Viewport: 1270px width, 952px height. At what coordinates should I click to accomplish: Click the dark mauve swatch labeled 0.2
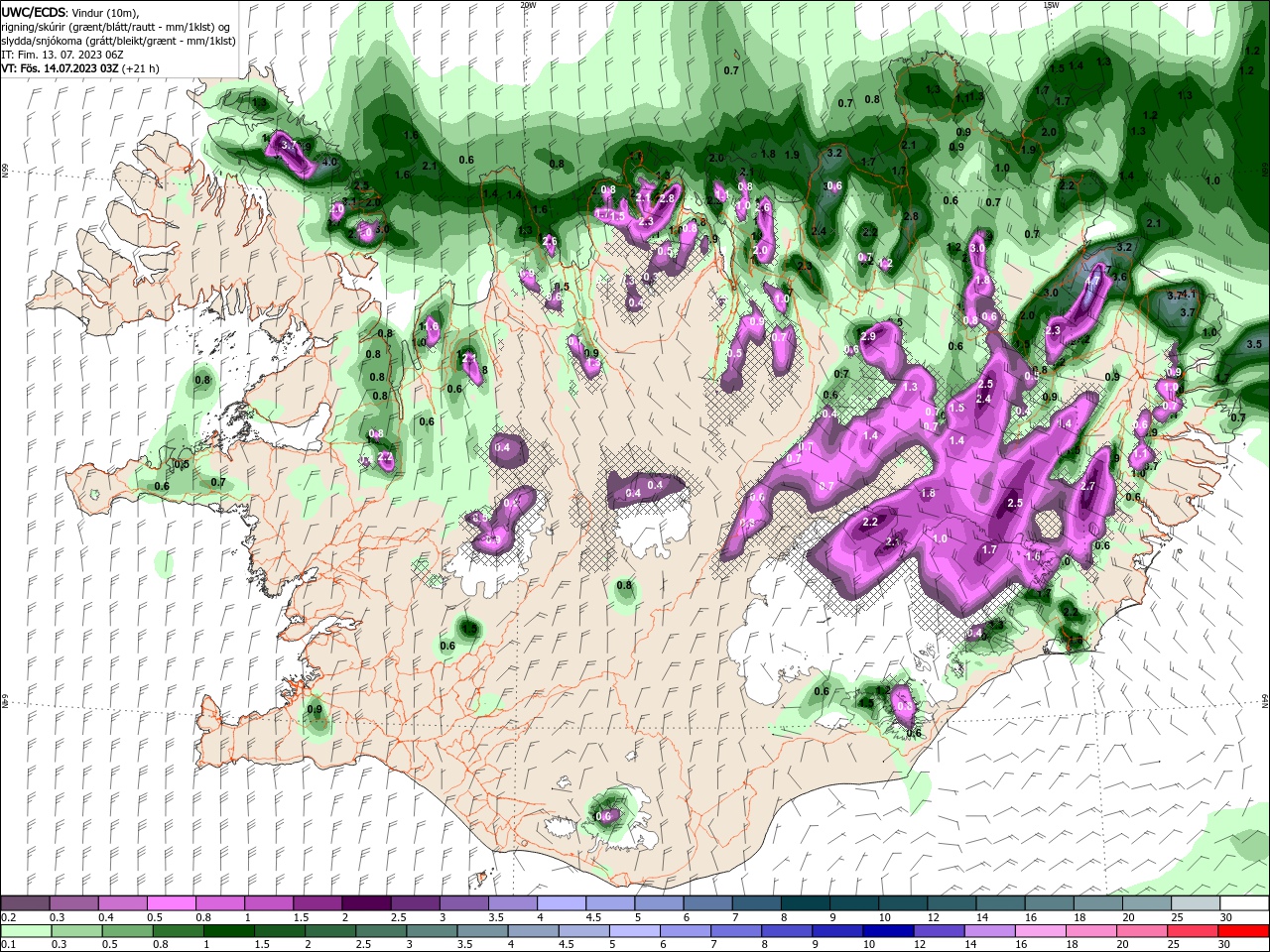pos(25,903)
